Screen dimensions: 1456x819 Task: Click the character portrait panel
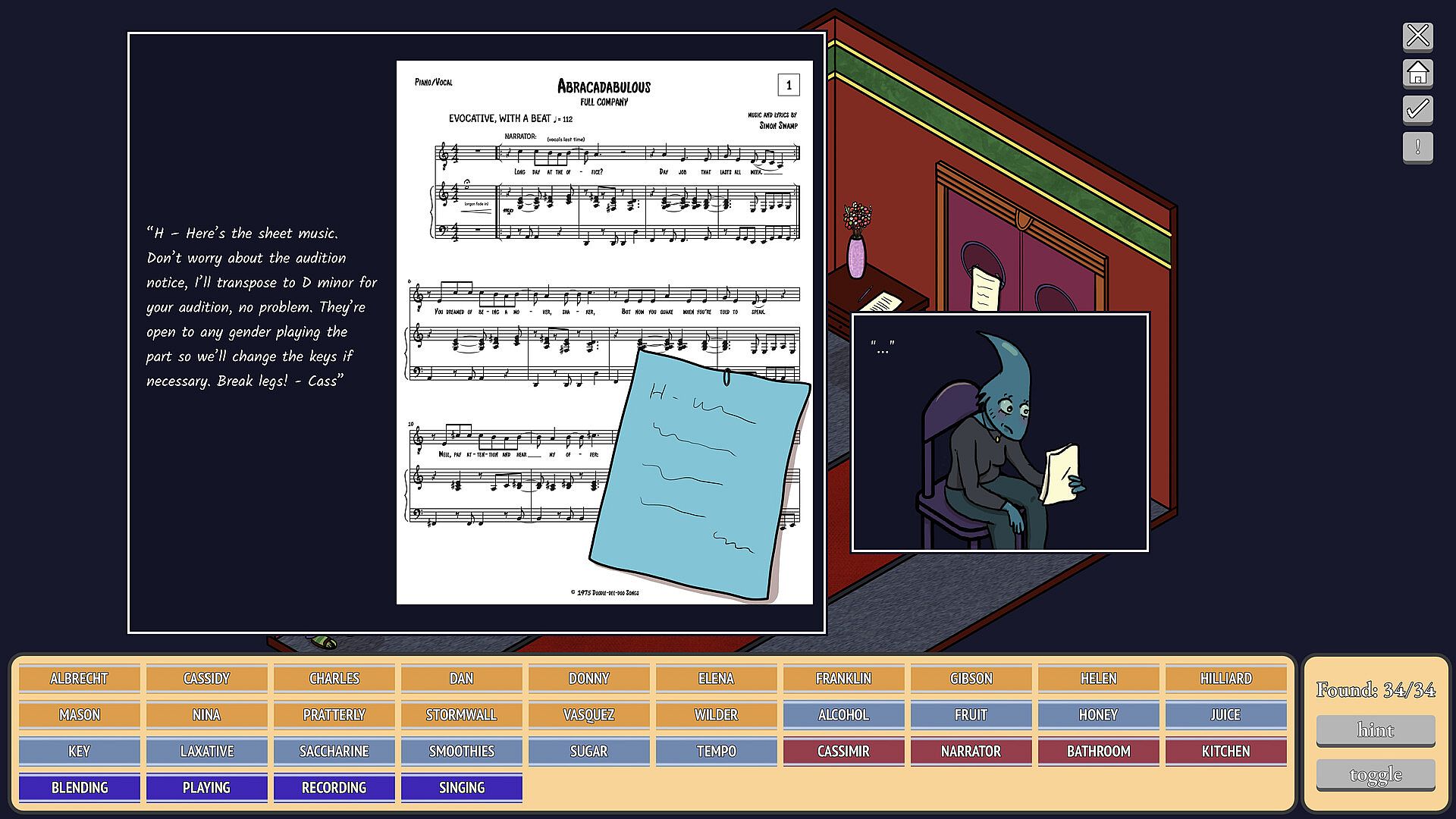point(999,432)
